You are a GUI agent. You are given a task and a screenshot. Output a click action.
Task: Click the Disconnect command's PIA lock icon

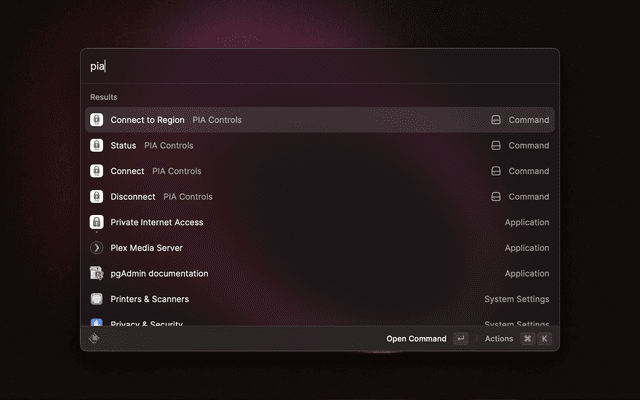(97, 197)
